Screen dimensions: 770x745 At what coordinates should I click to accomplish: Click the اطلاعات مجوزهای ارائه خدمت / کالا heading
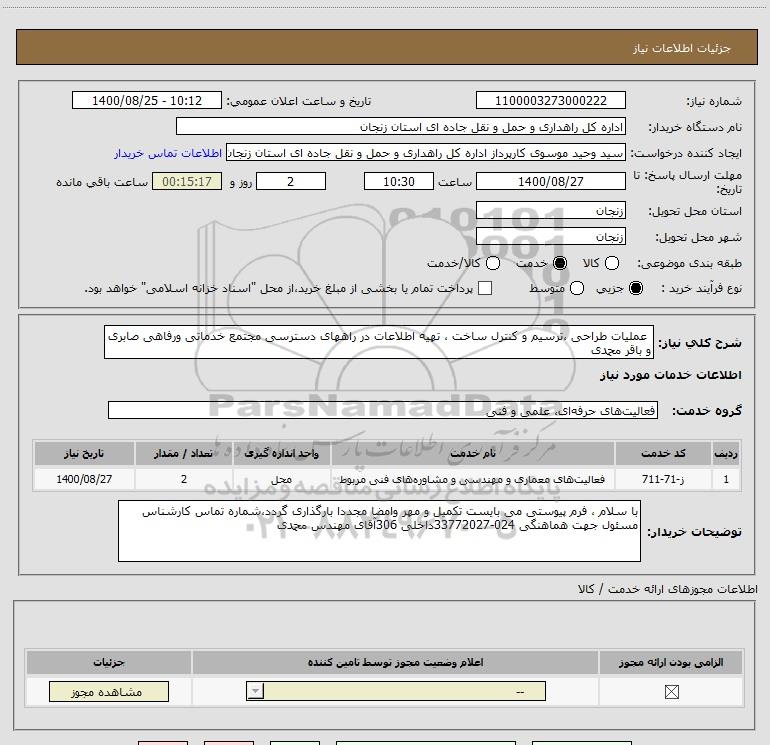tap(667, 589)
